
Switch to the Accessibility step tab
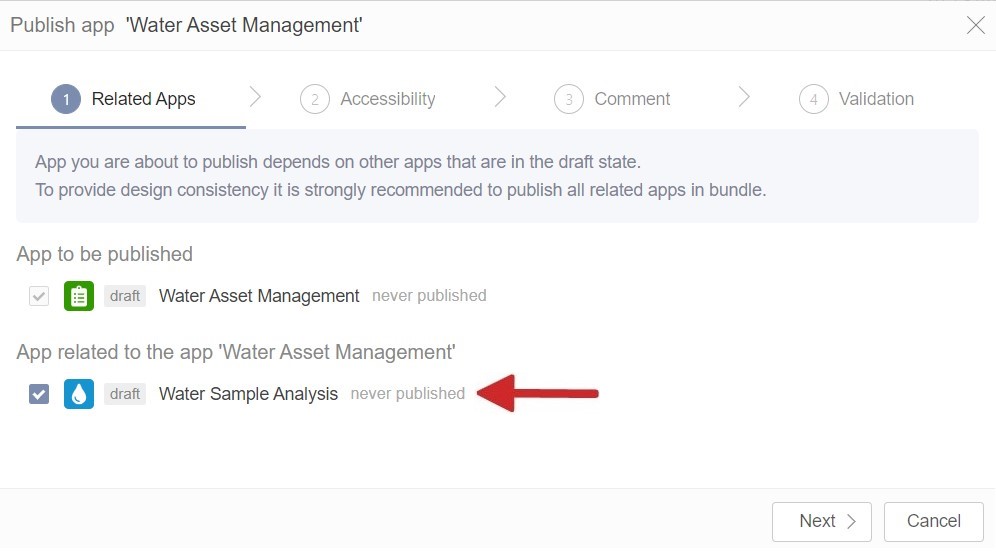(387, 99)
